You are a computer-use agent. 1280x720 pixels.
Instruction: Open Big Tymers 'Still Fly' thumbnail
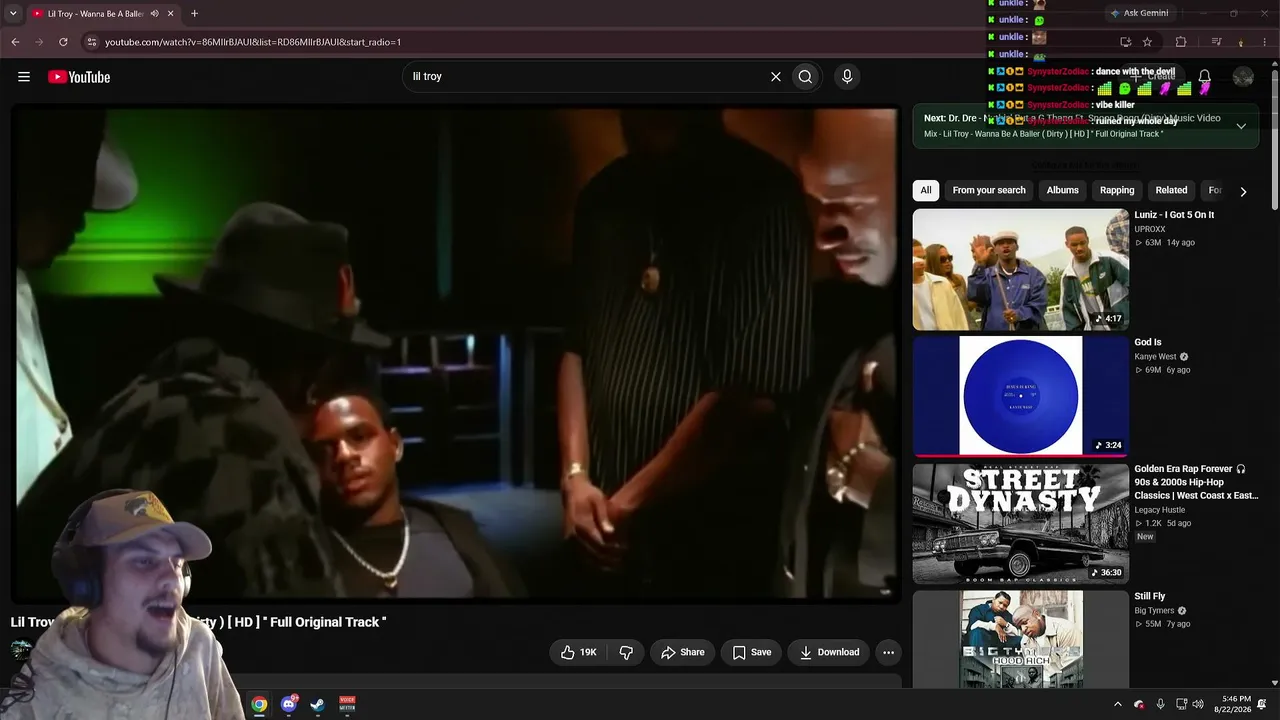(1020, 639)
